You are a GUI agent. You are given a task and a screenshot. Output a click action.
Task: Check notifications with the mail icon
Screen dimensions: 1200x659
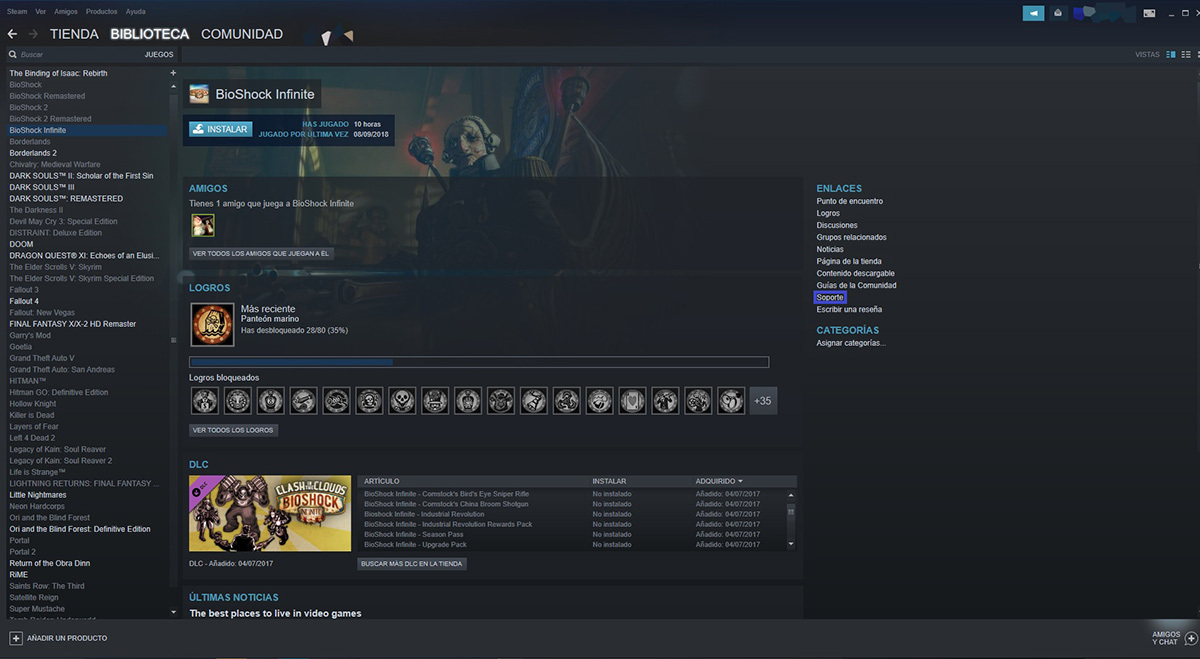click(1058, 12)
